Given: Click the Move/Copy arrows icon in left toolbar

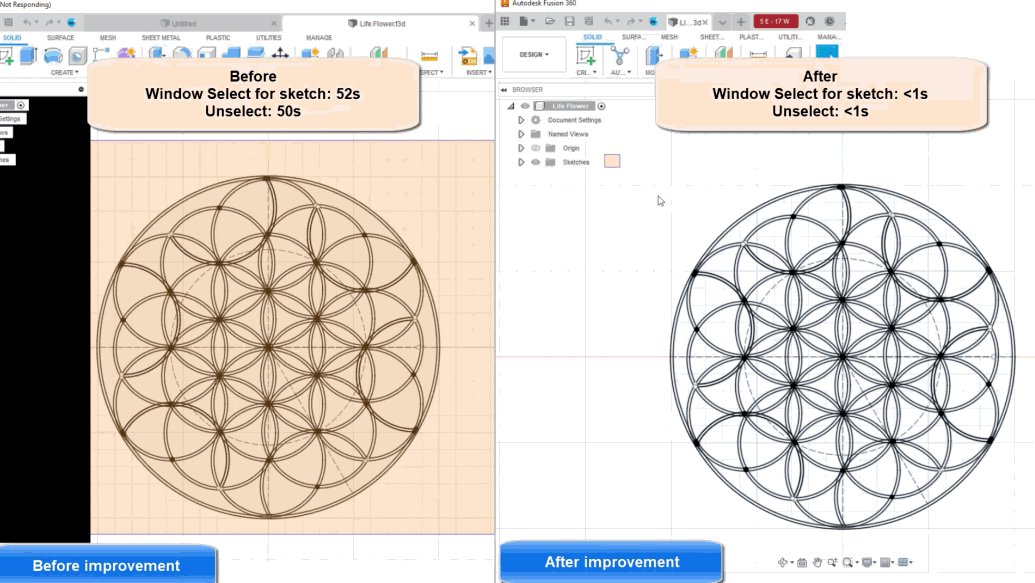Looking at the screenshot, I should point(281,55).
